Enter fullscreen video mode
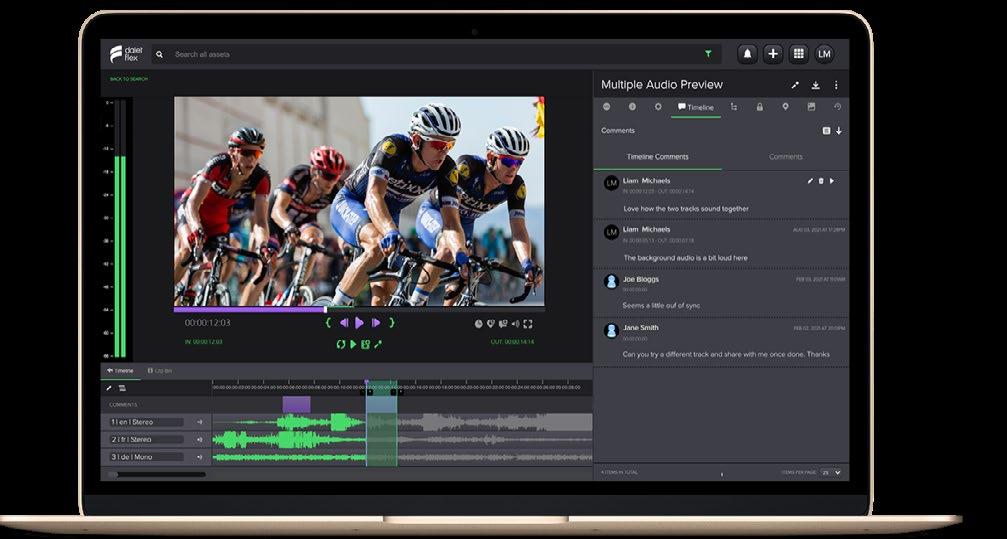The width and height of the screenshot is (1007, 539). [528, 324]
